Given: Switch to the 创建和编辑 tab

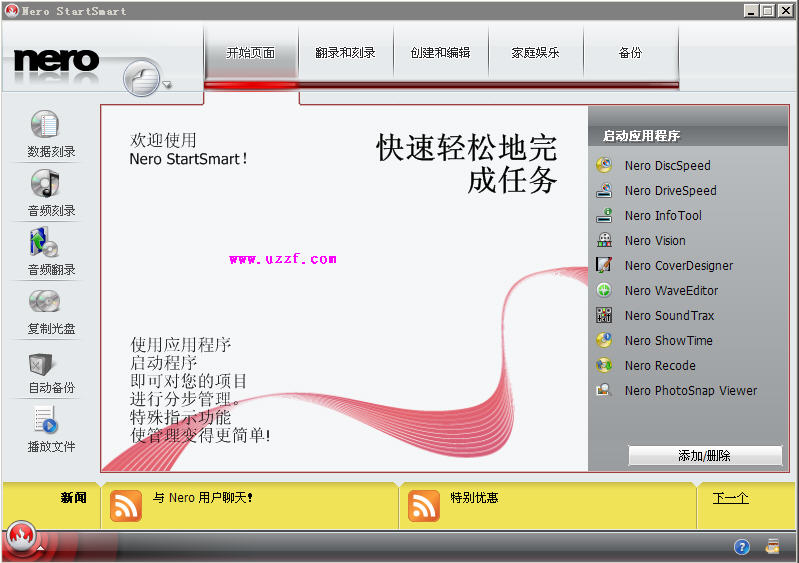Looking at the screenshot, I should pyautogui.click(x=441, y=53).
